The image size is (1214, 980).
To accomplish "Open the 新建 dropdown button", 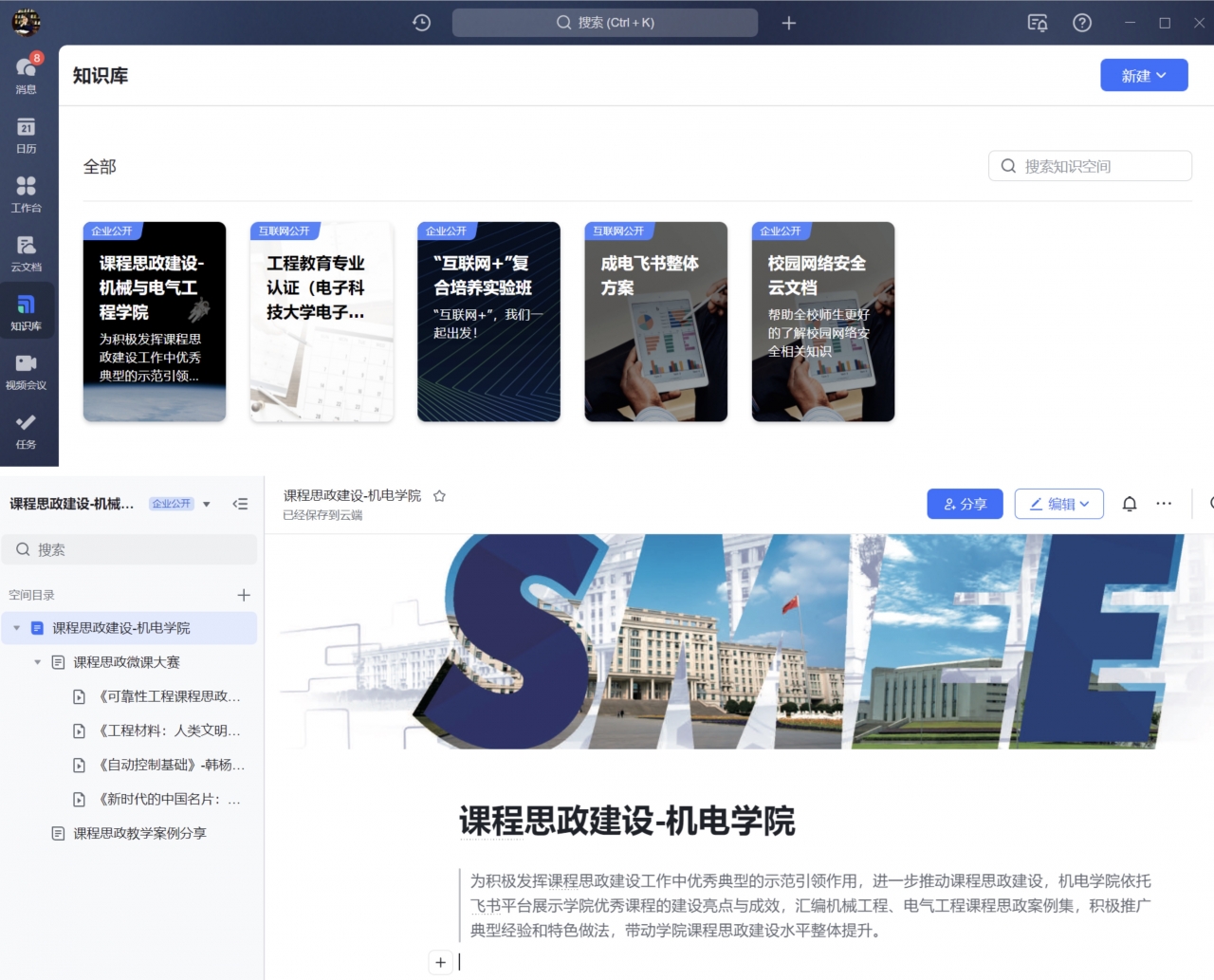I will click(1143, 76).
